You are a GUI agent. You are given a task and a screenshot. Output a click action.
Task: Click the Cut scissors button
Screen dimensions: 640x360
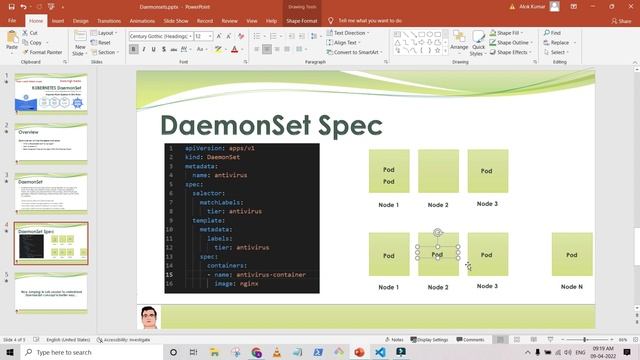tap(30, 33)
